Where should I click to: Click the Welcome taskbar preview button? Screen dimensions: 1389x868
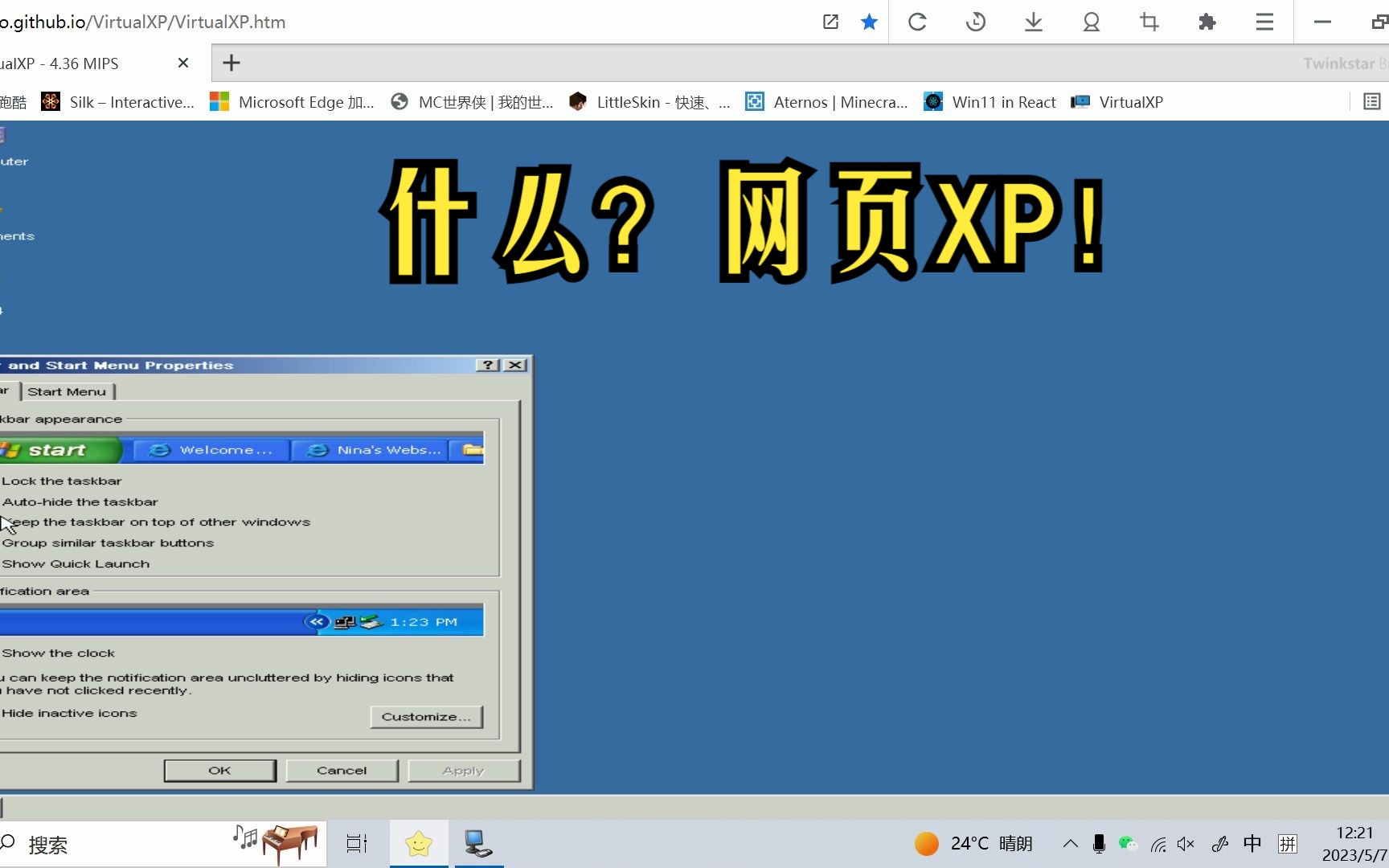click(211, 450)
